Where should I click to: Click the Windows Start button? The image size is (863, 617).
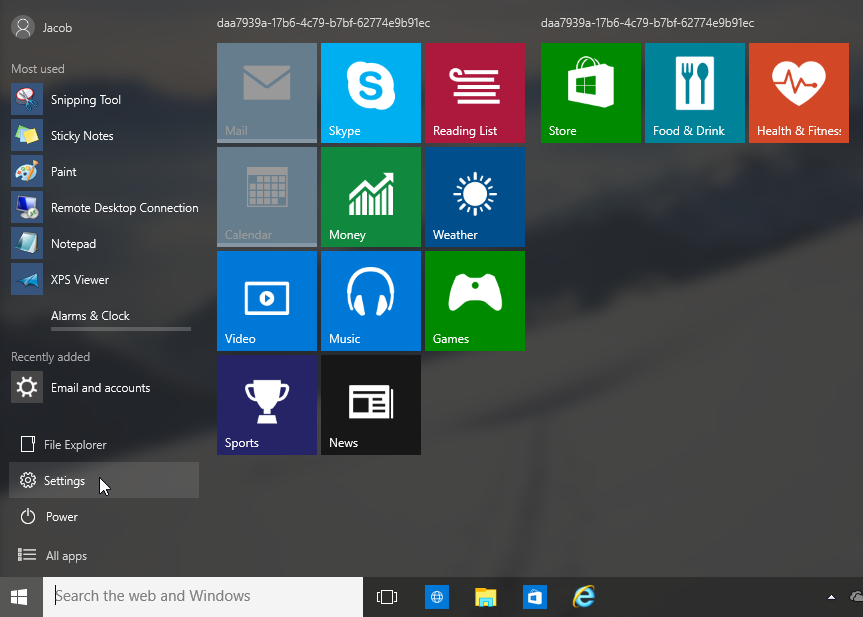click(x=19, y=597)
